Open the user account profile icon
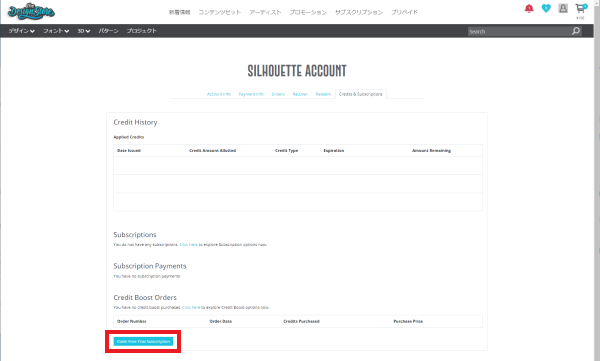Viewport: 600px width, 361px height. (x=563, y=8)
